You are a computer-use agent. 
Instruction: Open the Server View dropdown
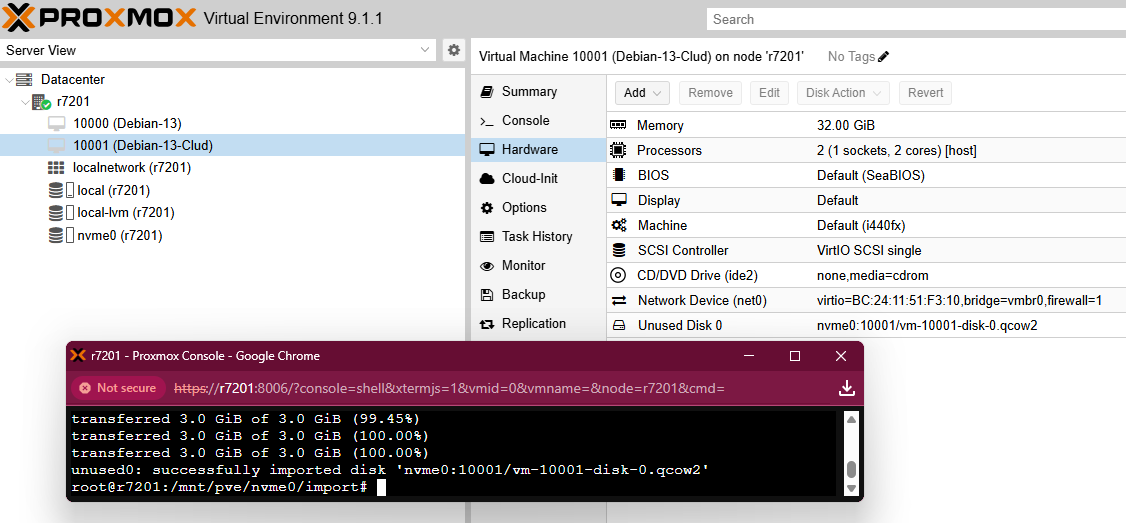pyautogui.click(x=425, y=50)
